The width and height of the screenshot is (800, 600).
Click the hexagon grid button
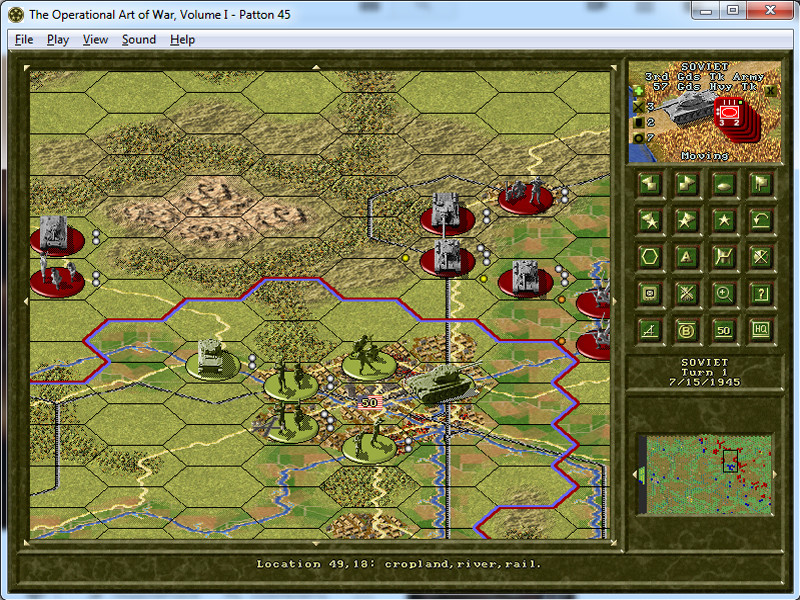click(650, 257)
